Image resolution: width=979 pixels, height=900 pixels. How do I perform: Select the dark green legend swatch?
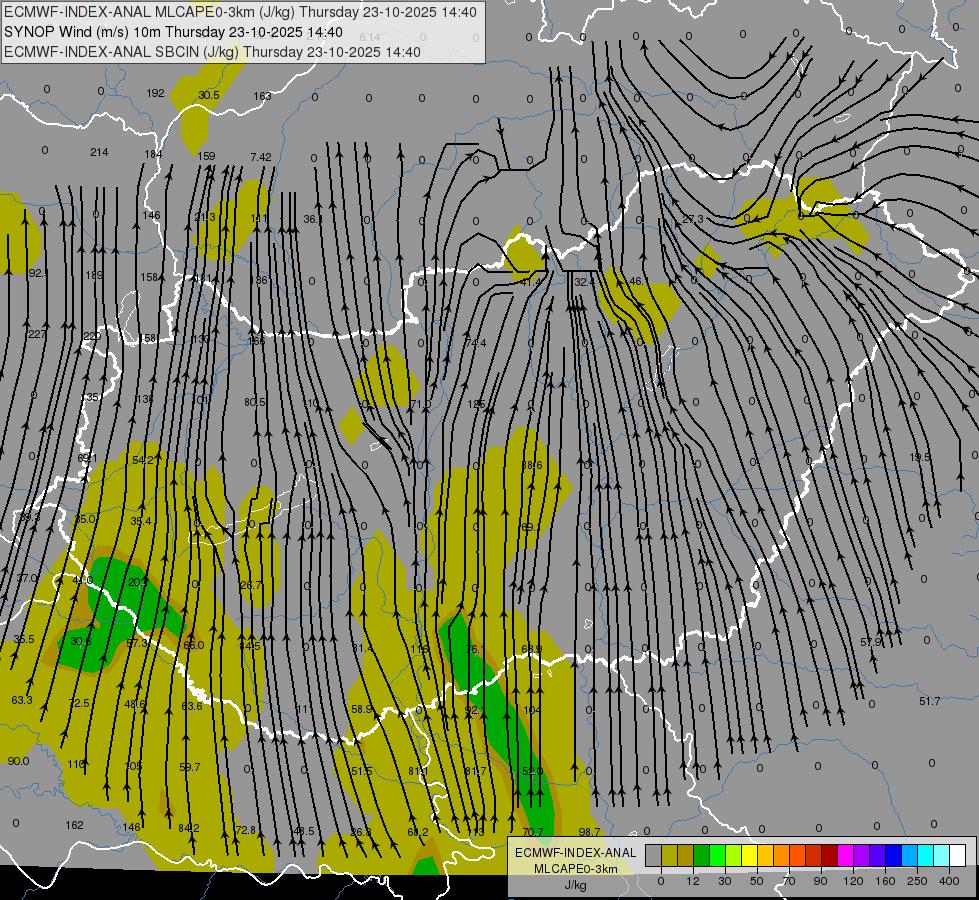702,855
